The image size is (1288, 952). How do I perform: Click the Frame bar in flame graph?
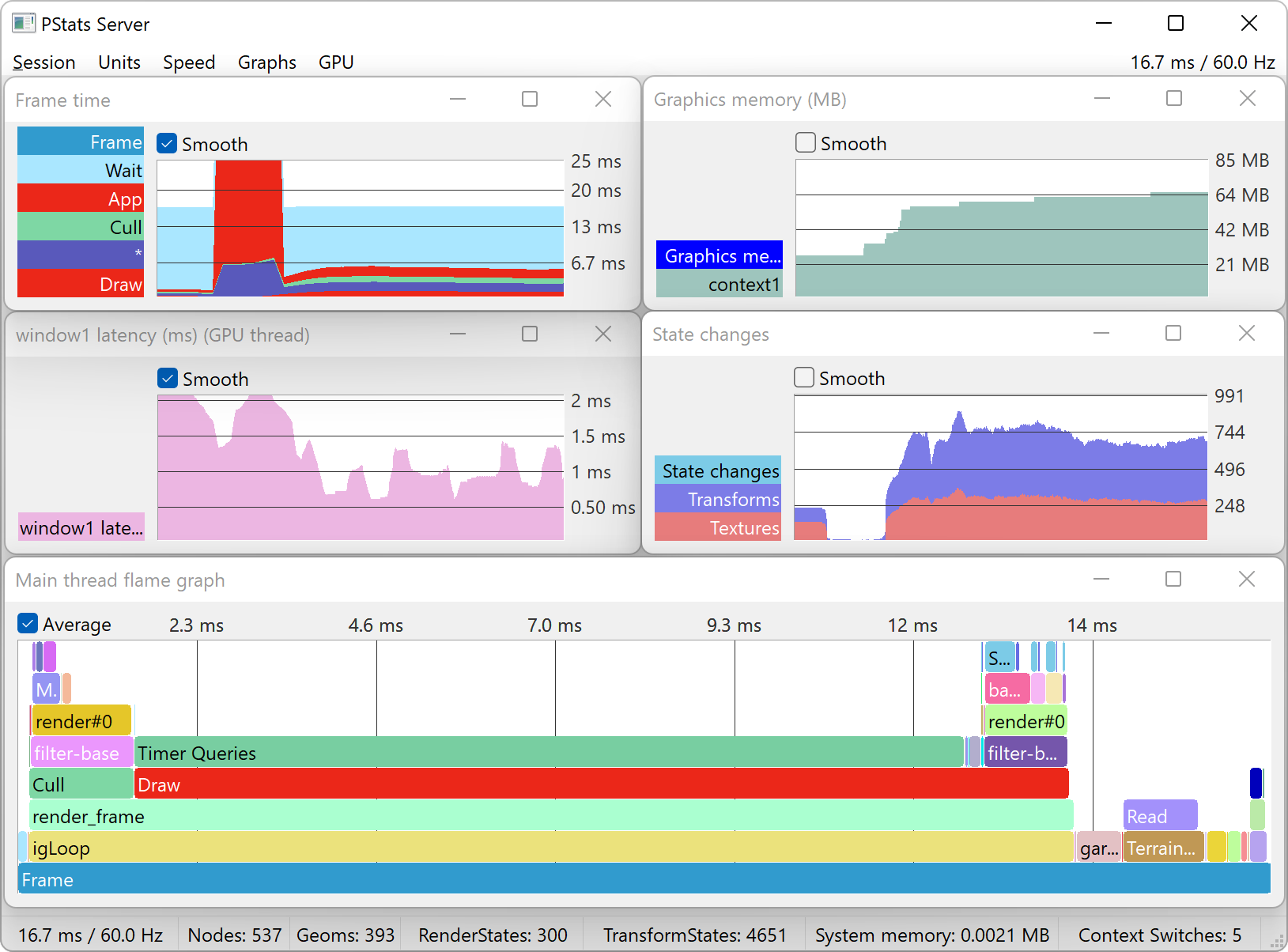click(x=644, y=878)
